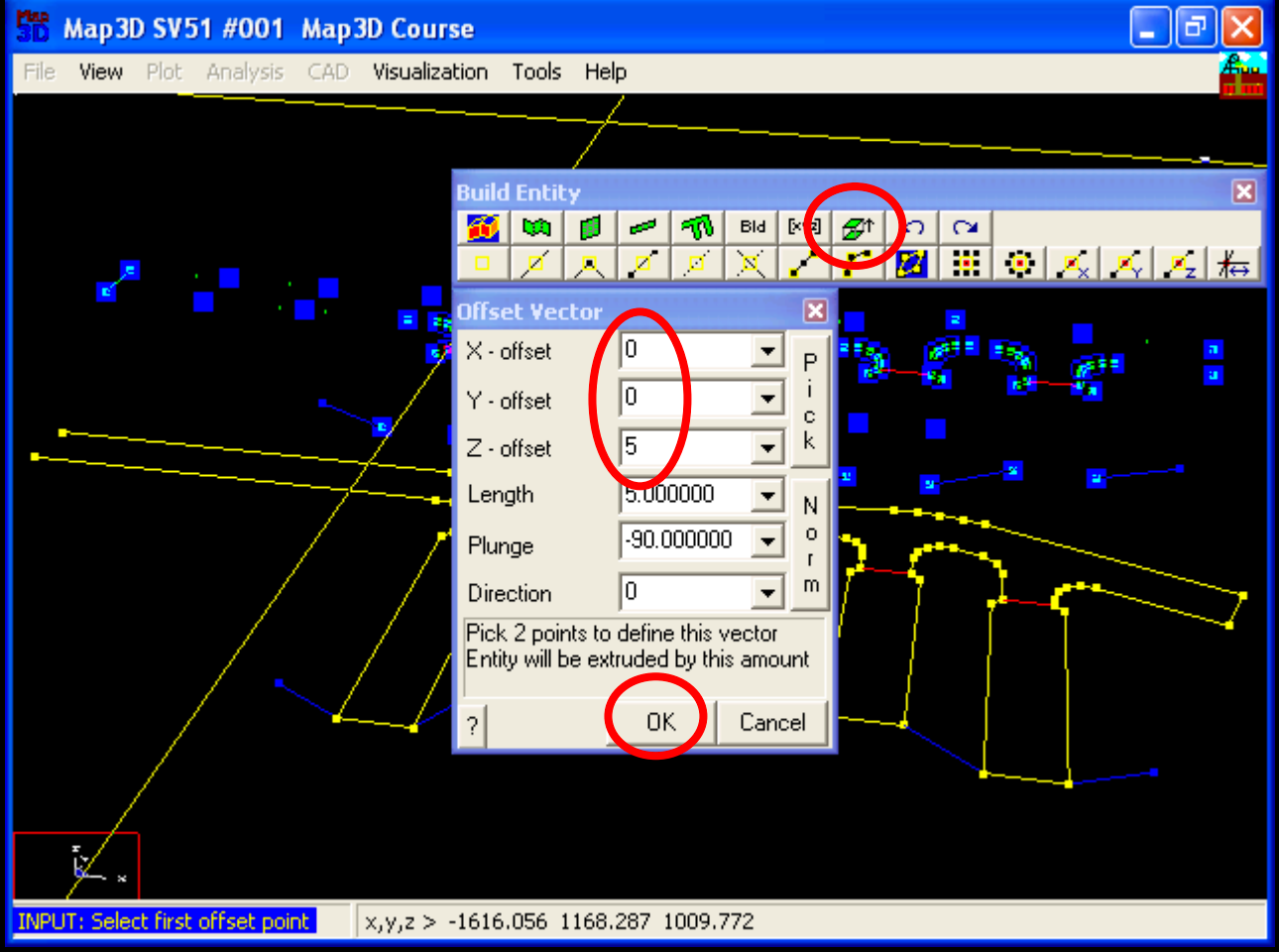Lock snapping along the Z axis
This screenshot has height=952, width=1279.
point(1180,264)
